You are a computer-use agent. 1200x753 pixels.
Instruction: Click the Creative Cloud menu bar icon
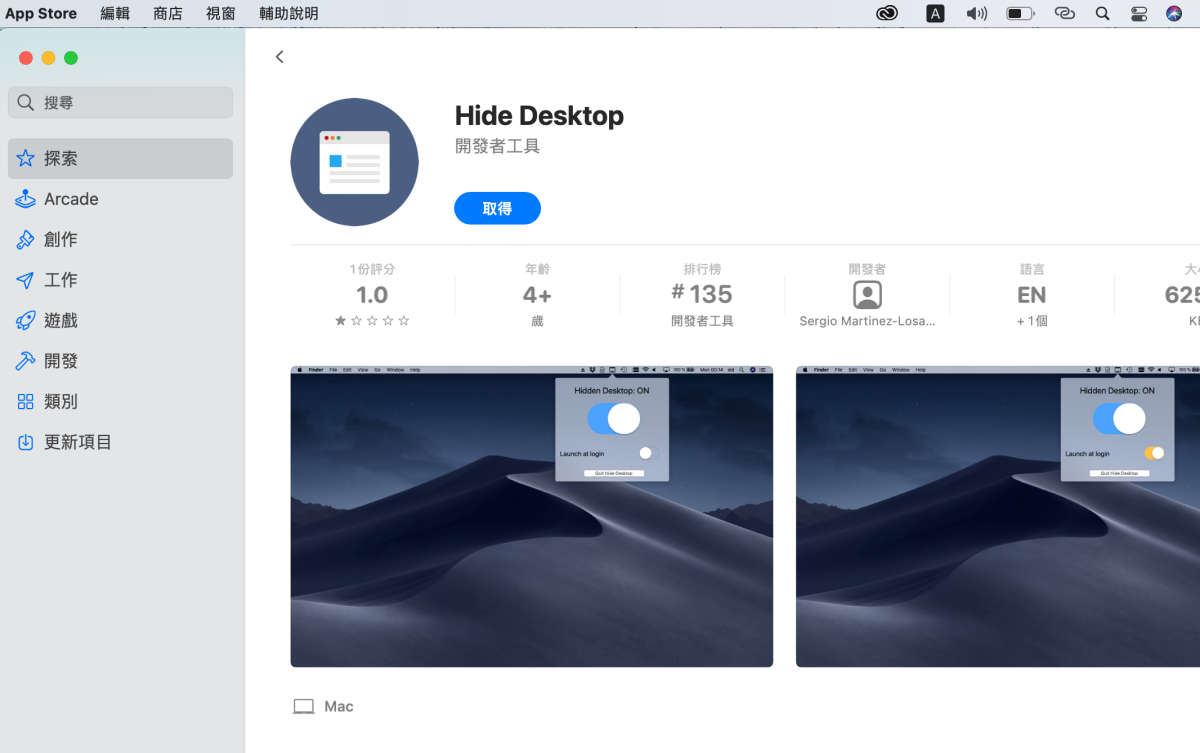887,13
